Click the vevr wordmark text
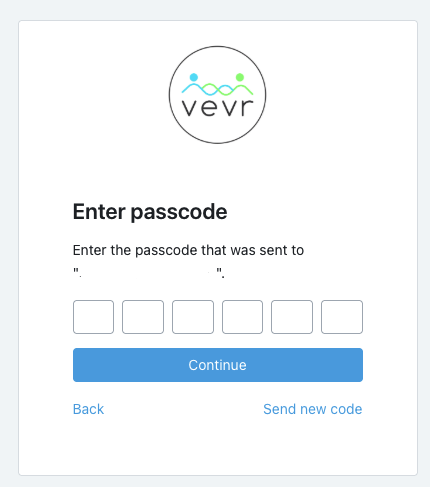Image resolution: width=430 pixels, height=487 pixels. pos(217,108)
